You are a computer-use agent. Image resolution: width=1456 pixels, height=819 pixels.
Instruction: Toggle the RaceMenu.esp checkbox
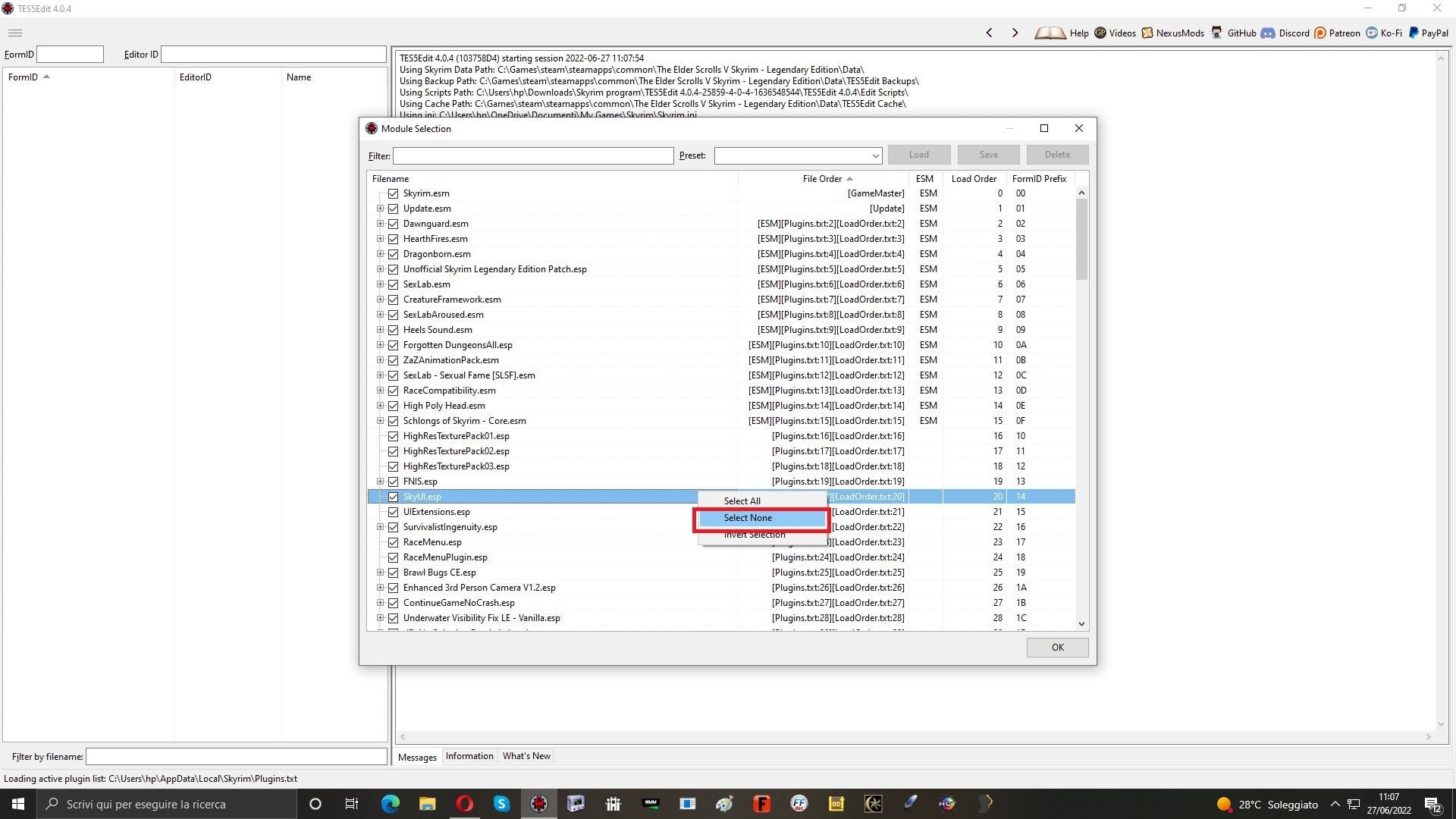click(x=393, y=542)
